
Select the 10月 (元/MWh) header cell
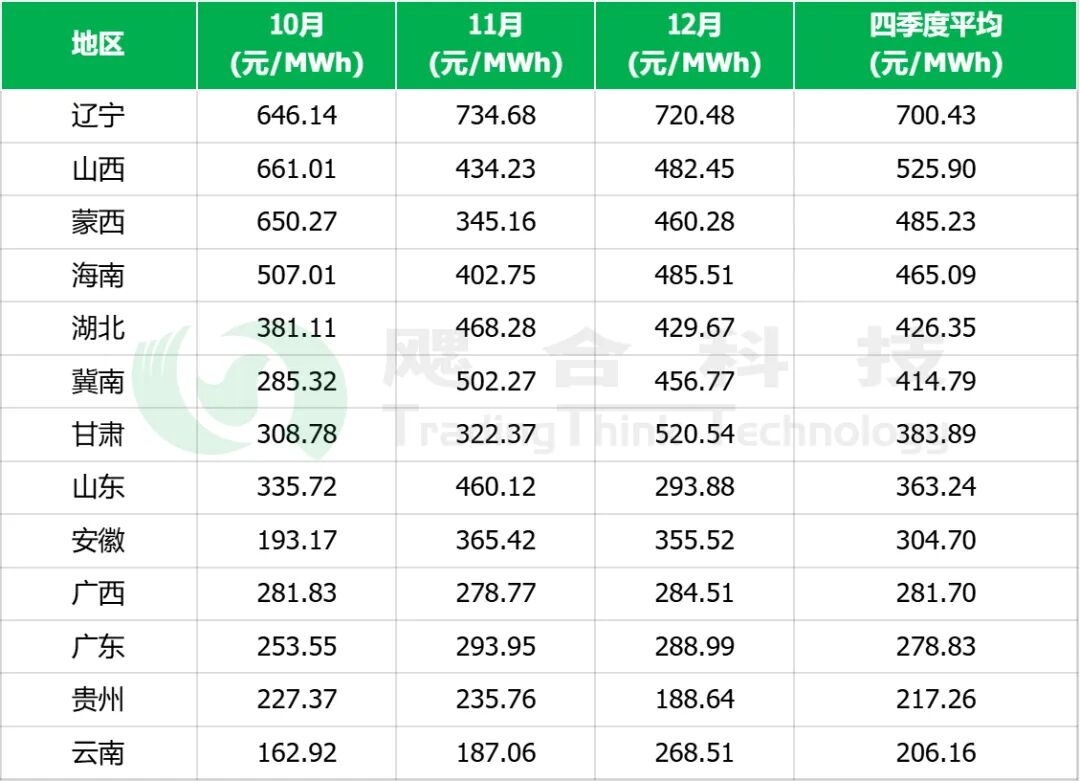(297, 45)
